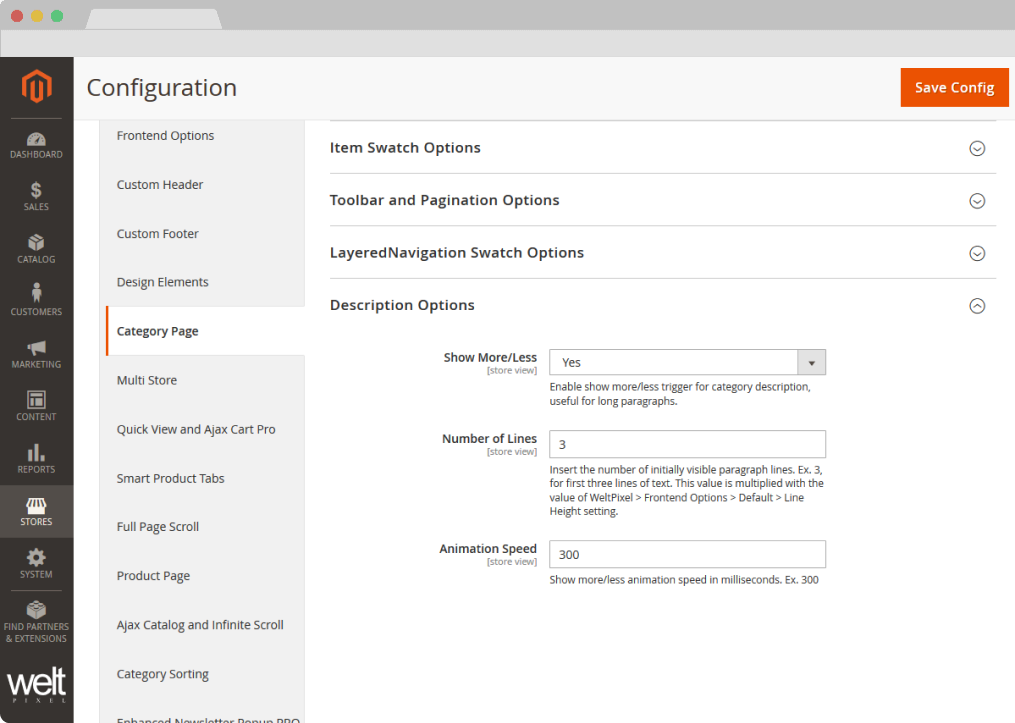1015x723 pixels.
Task: Click the Save Config button
Action: tap(954, 87)
